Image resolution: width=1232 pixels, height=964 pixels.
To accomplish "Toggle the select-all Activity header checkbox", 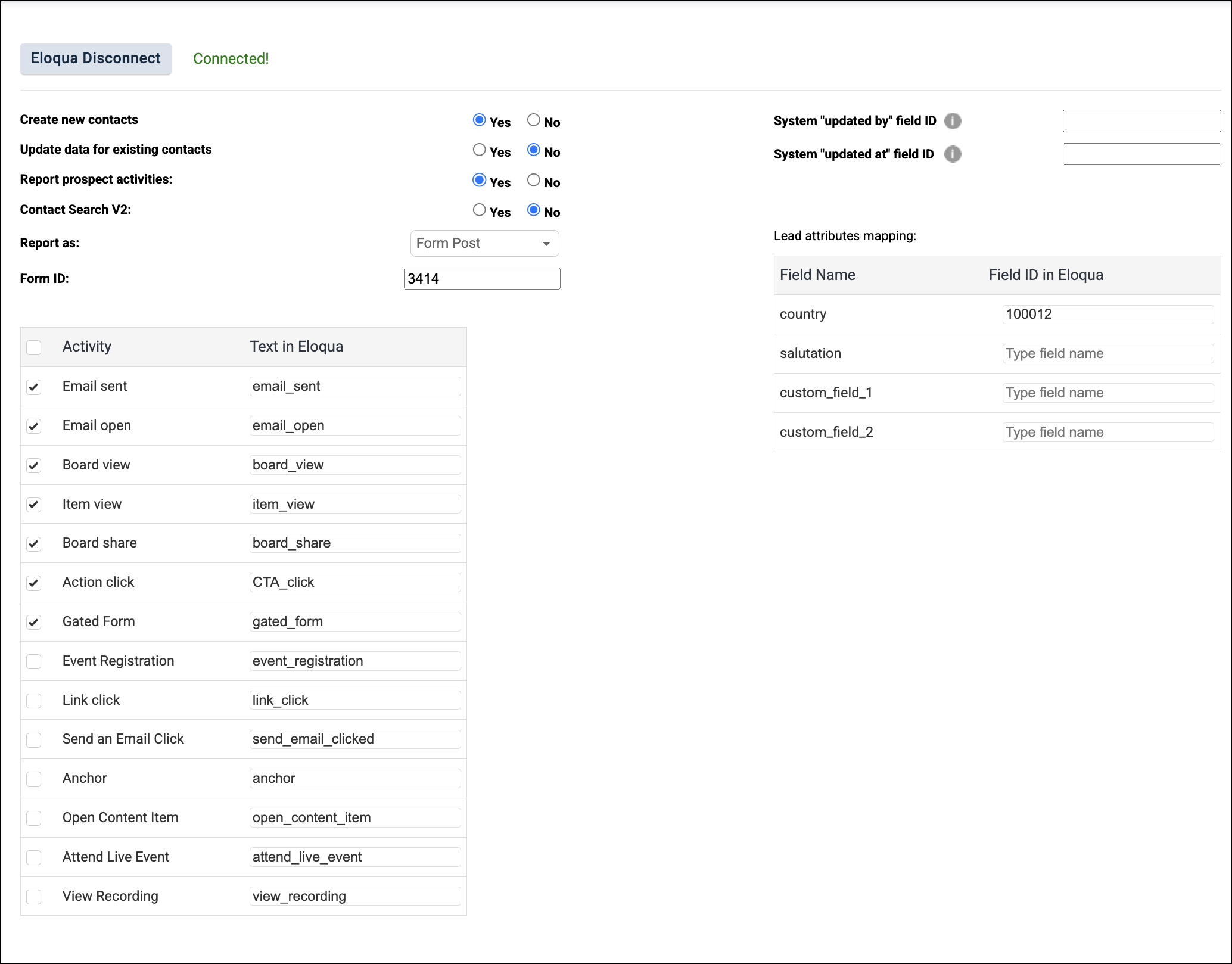I will point(34,347).
